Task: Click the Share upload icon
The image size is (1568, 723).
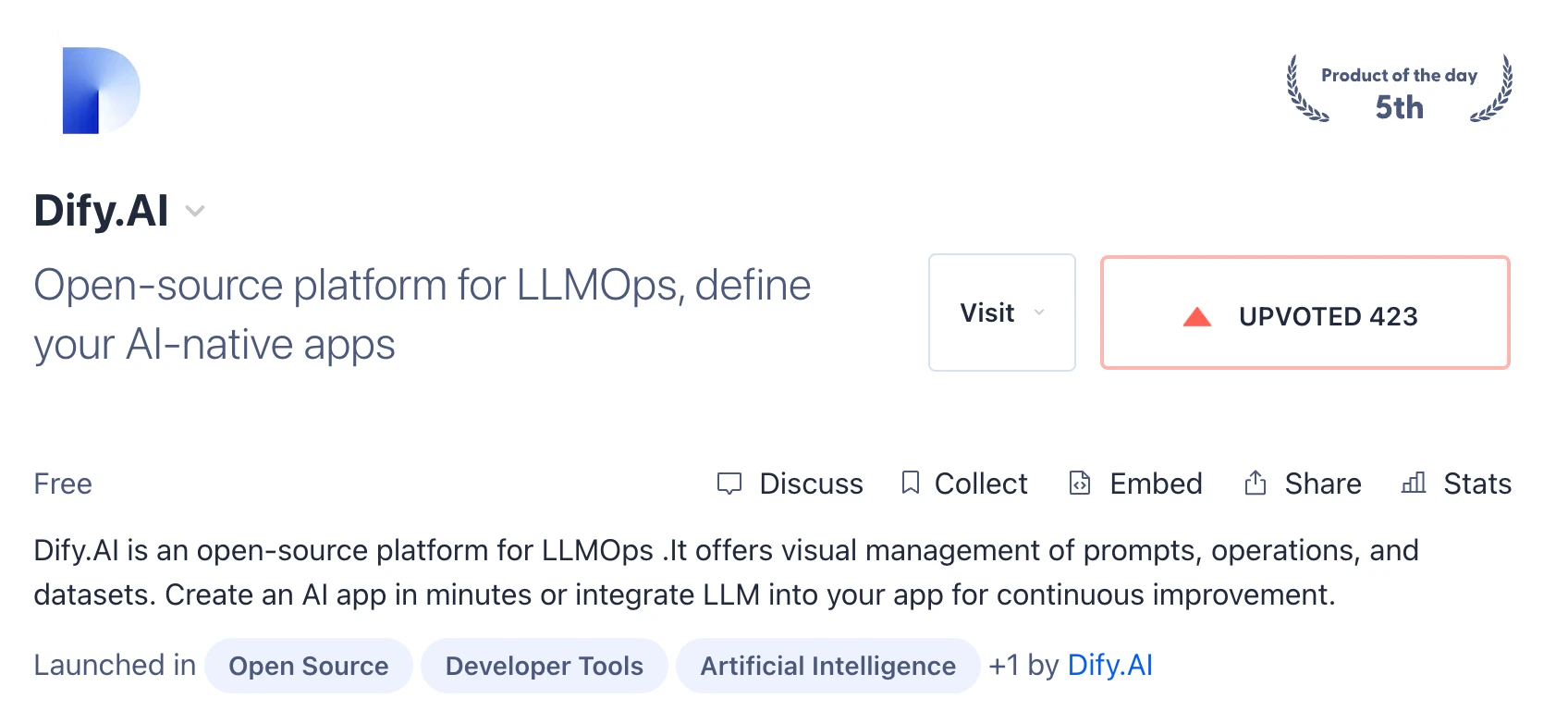Action: (1255, 483)
